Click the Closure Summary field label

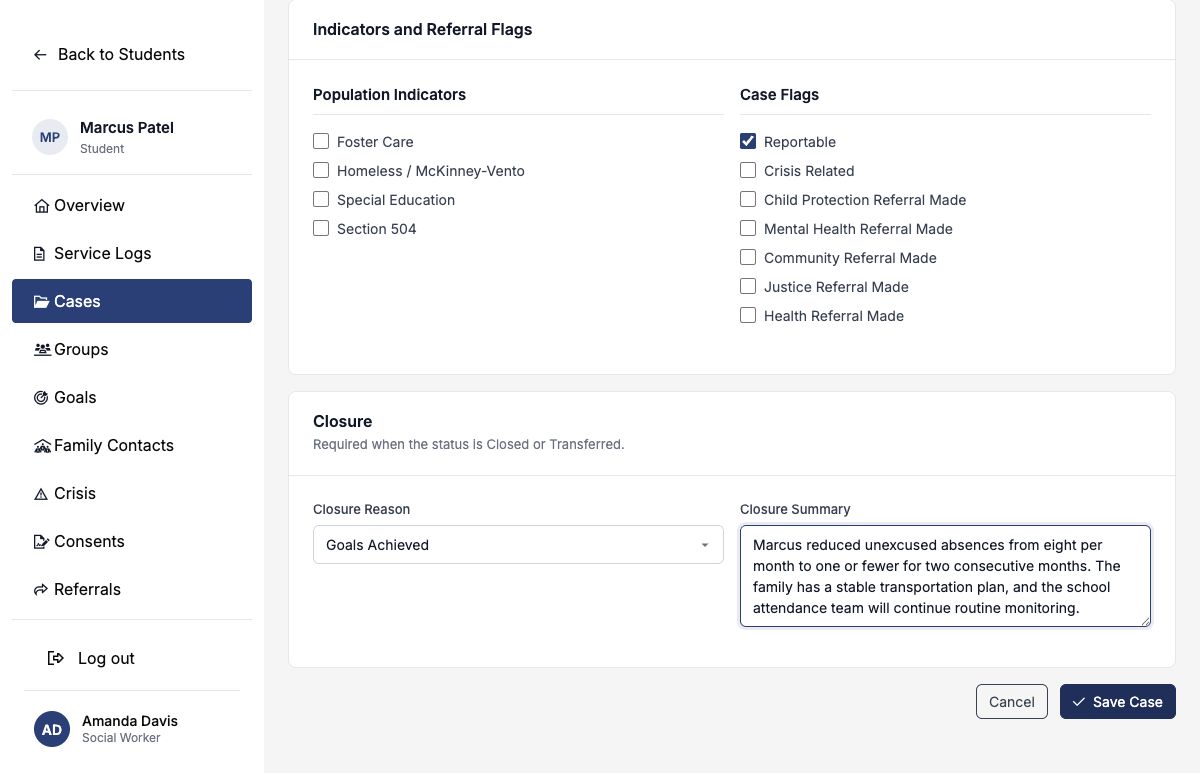coord(795,509)
